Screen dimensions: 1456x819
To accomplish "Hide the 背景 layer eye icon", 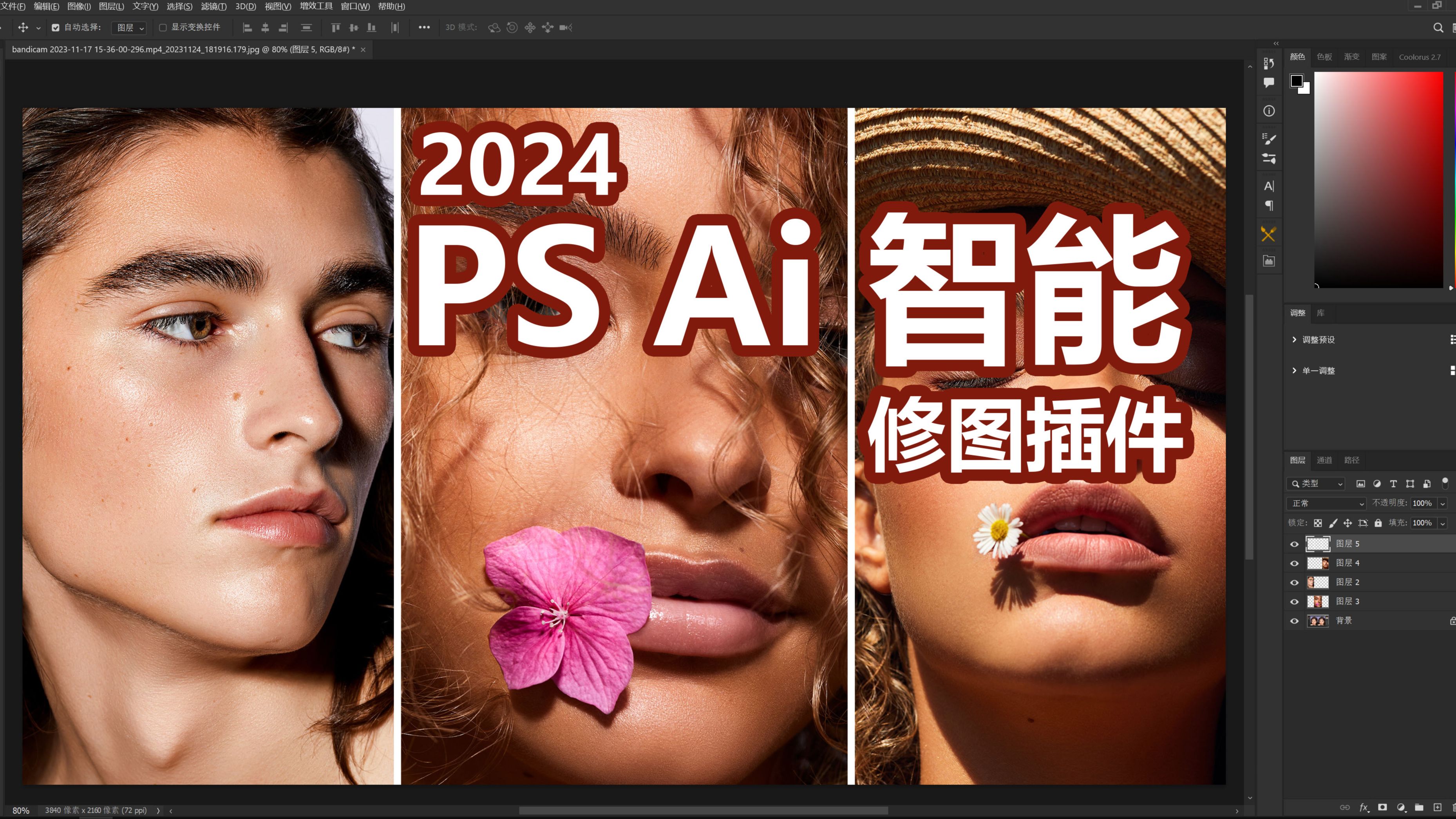I will [1294, 621].
